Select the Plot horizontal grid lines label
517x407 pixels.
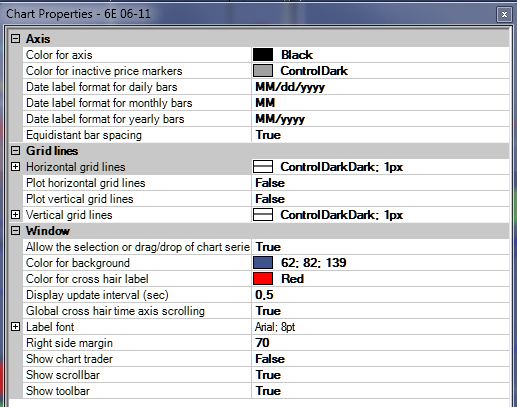86,183
